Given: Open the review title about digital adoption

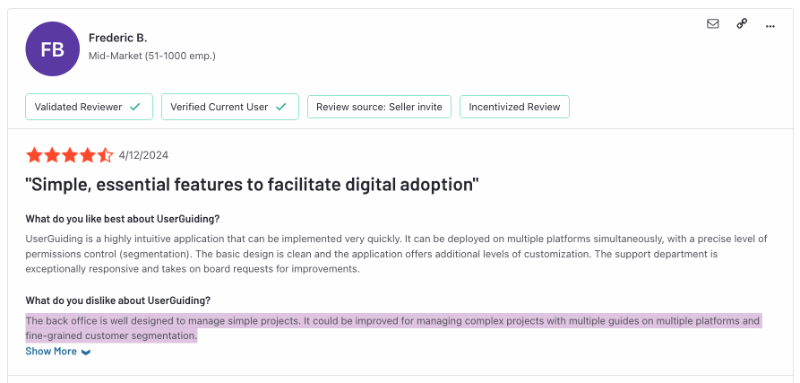Looking at the screenshot, I should point(253,184).
